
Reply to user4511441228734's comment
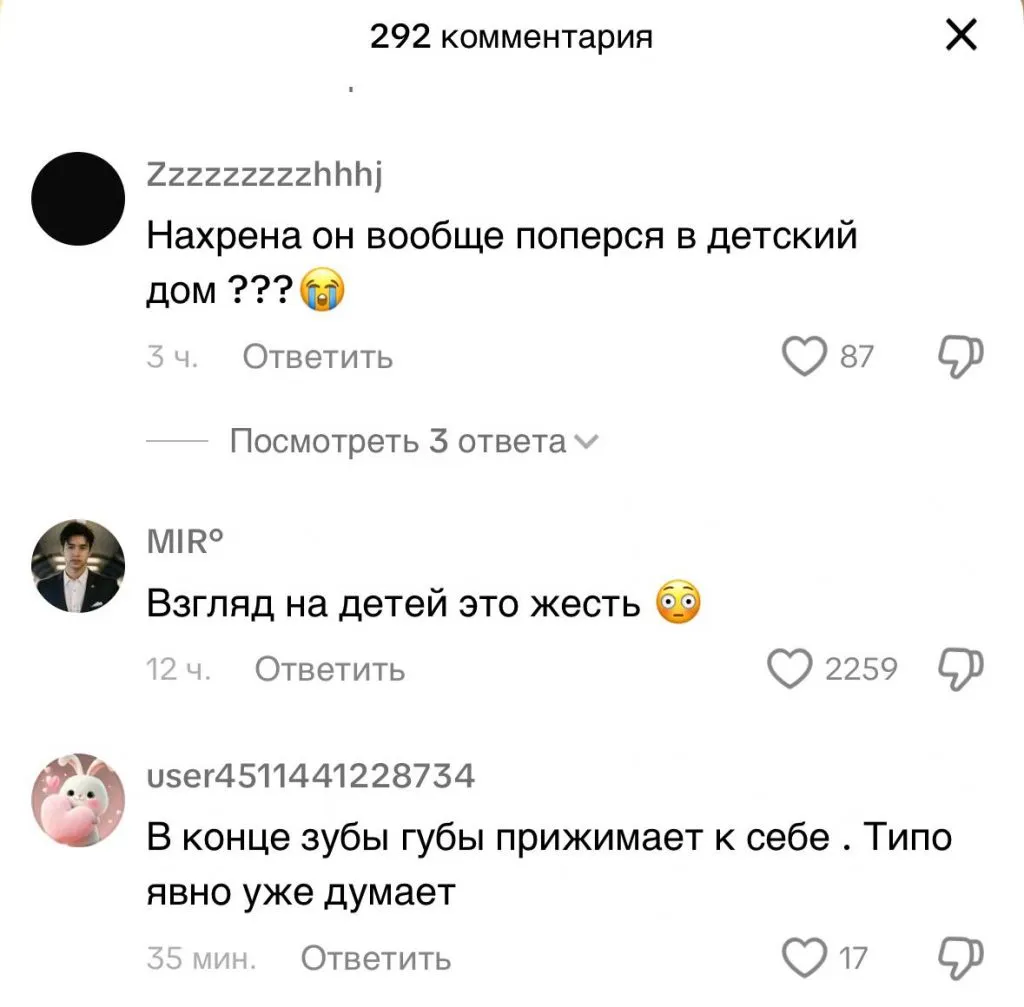click(x=376, y=959)
